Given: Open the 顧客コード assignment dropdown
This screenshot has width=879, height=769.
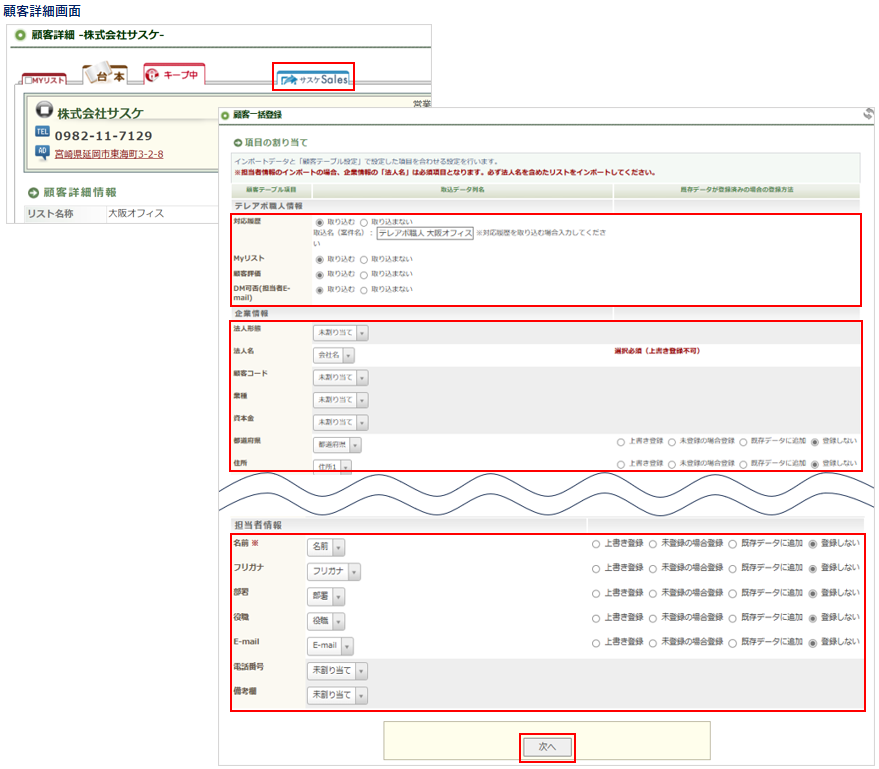Looking at the screenshot, I should point(340,378).
